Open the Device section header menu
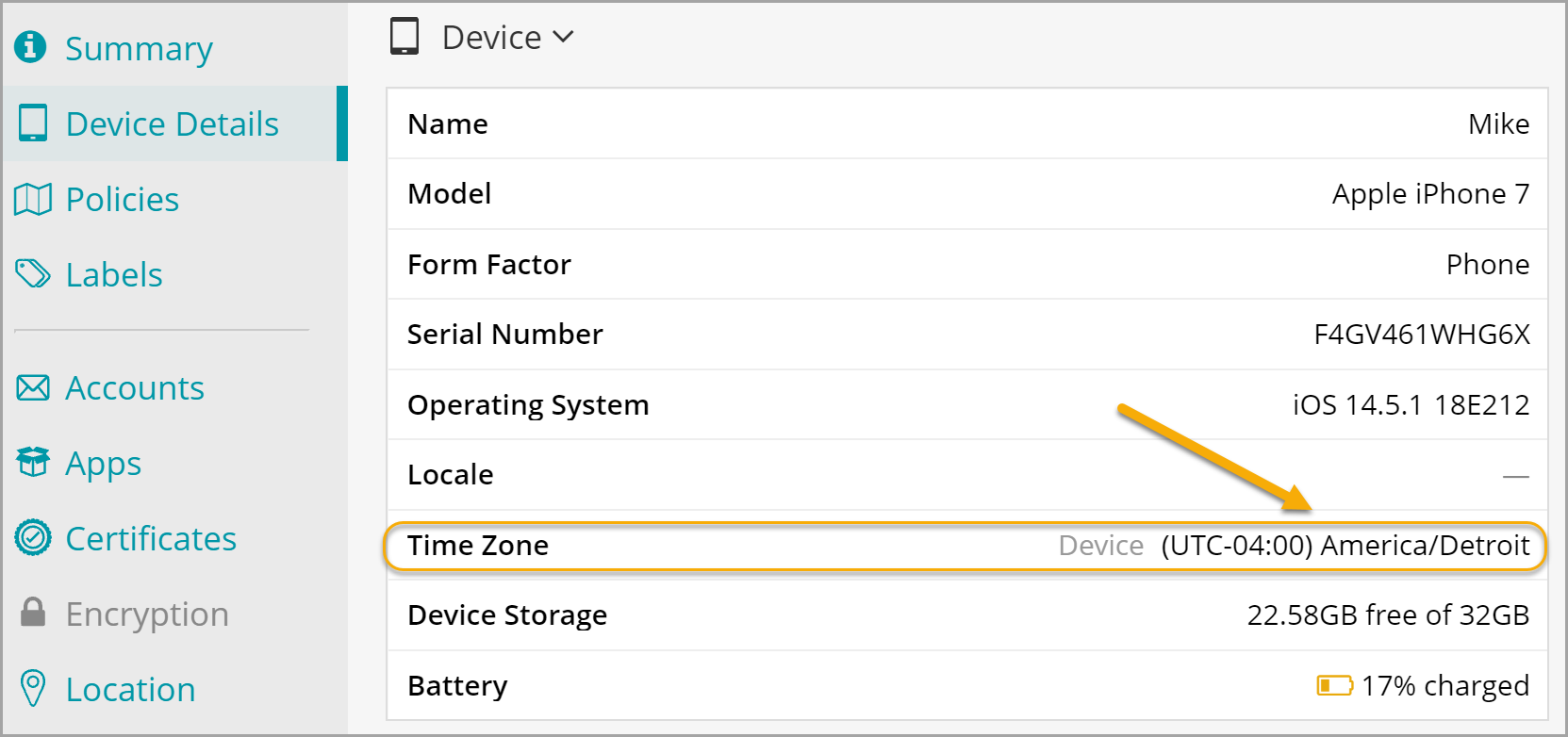 [x=491, y=38]
